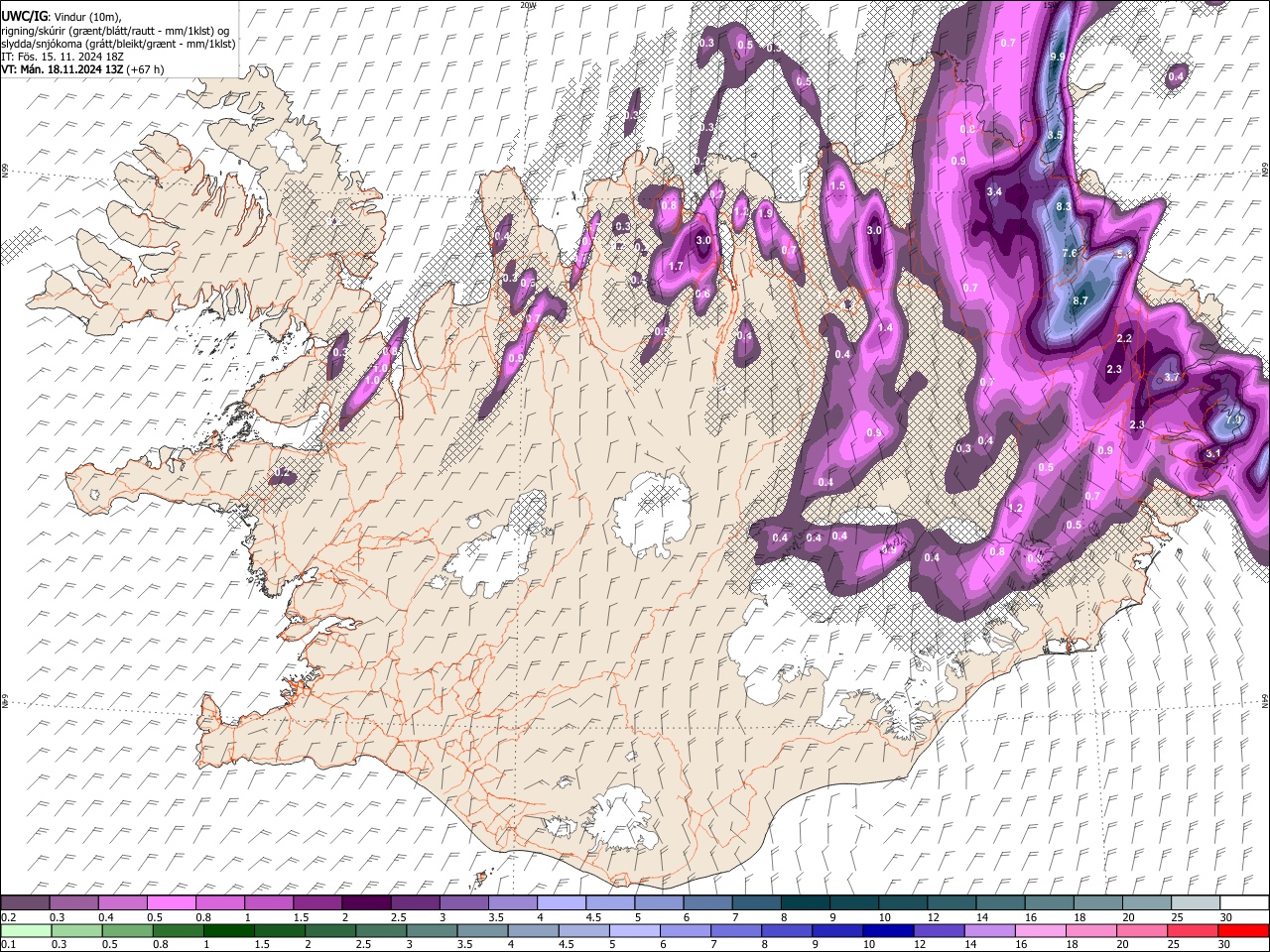Click the 1.5 precipitation value on the map
This screenshot has height=952, width=1270.
(x=837, y=186)
